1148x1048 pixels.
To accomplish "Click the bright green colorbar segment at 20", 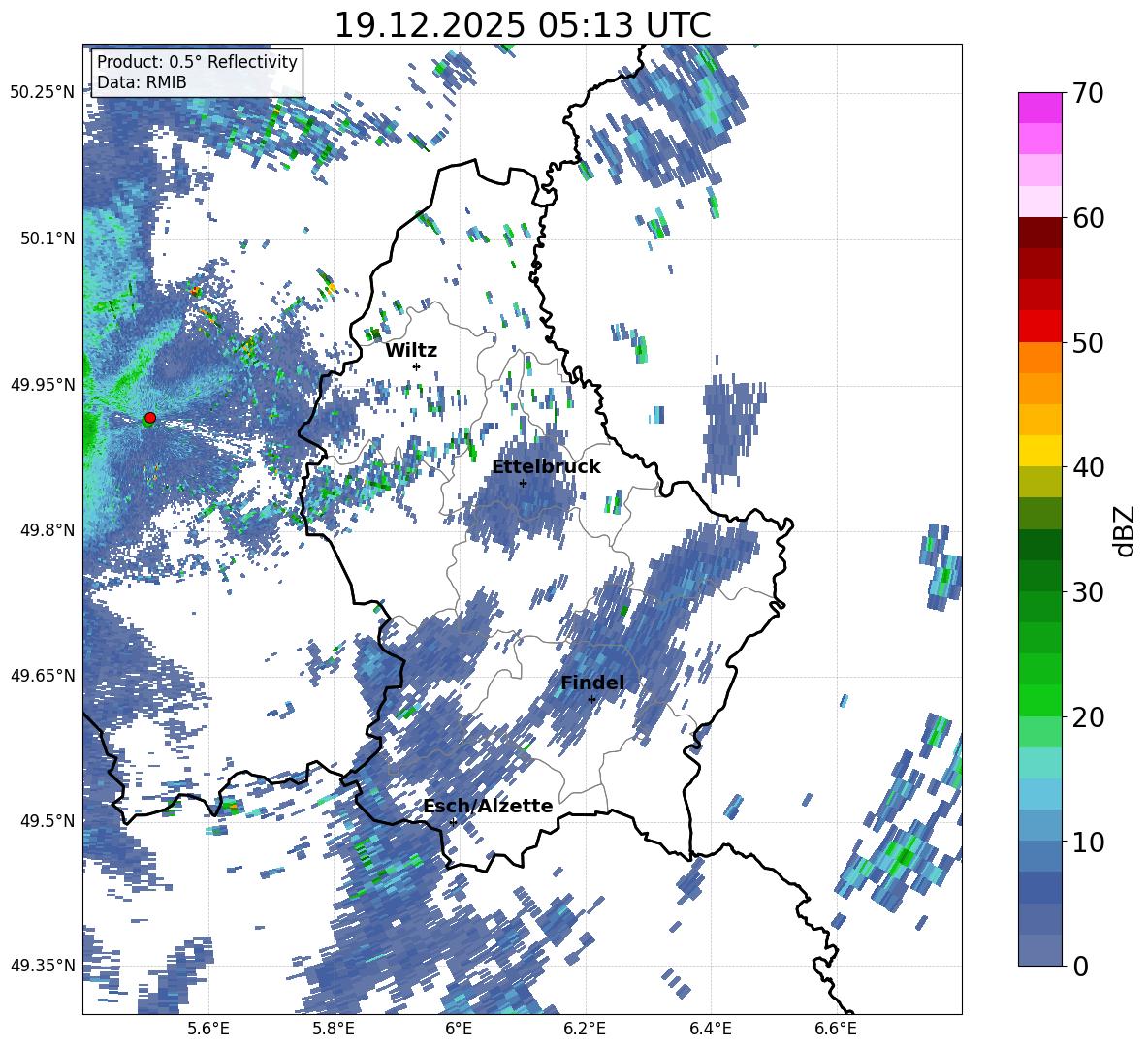I will click(1039, 700).
